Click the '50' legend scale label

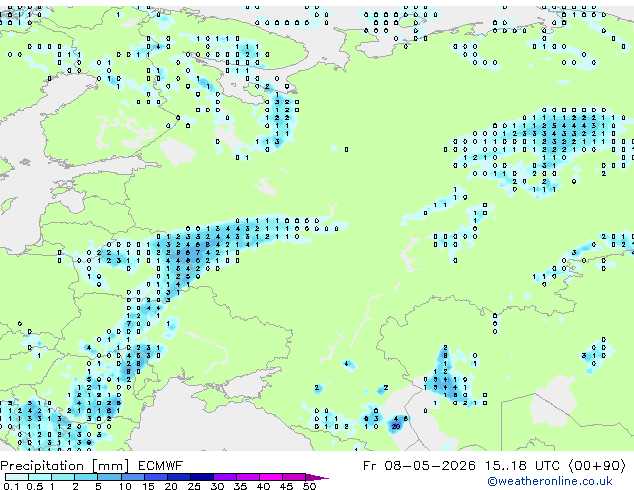click(309, 486)
